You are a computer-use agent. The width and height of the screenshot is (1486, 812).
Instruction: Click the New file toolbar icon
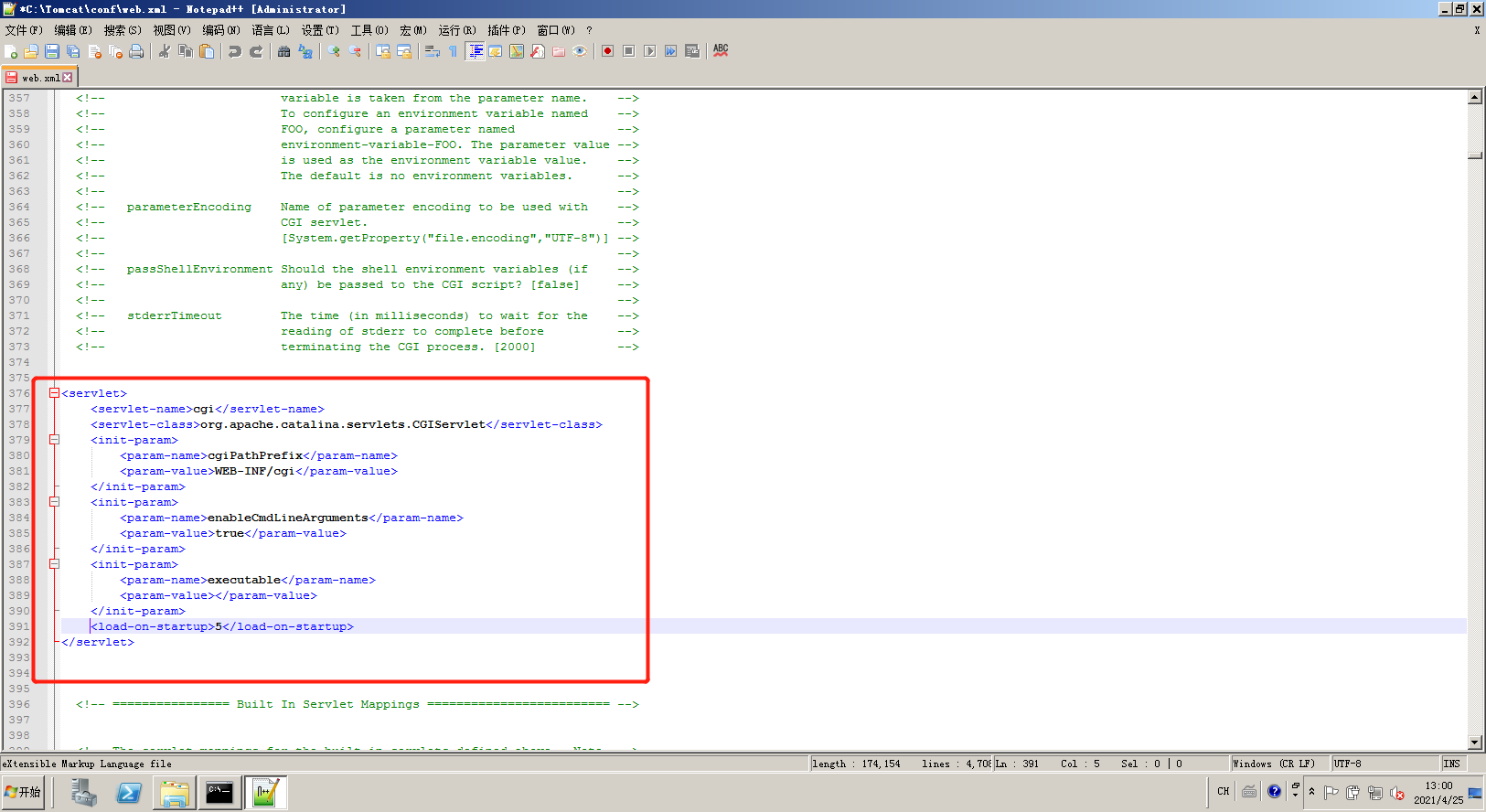coord(11,51)
